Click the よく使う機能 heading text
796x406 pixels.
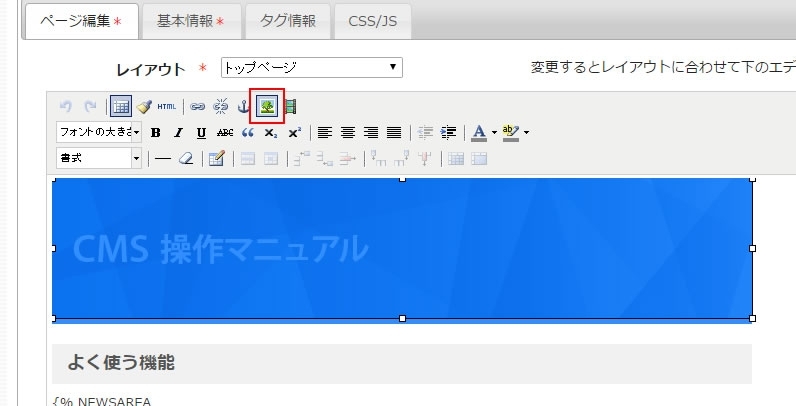pos(121,363)
